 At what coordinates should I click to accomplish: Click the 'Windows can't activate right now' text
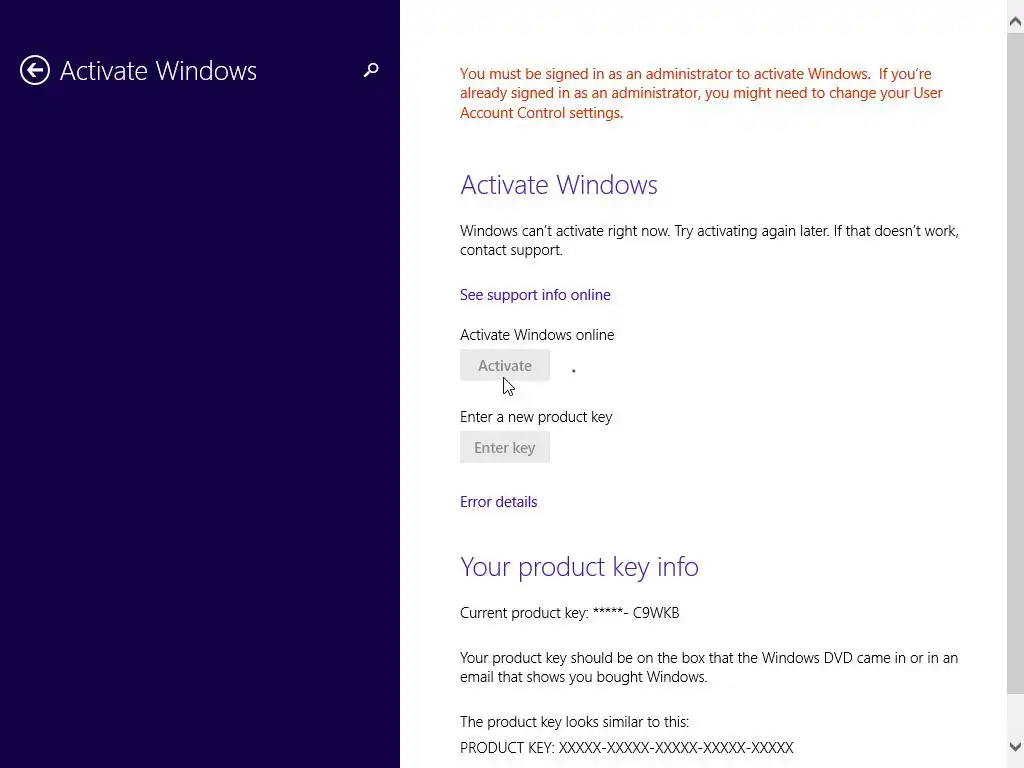coord(709,240)
